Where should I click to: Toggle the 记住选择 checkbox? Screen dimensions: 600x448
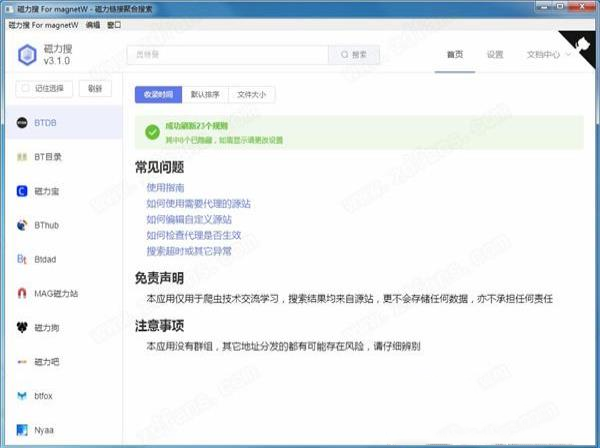[x=25, y=88]
